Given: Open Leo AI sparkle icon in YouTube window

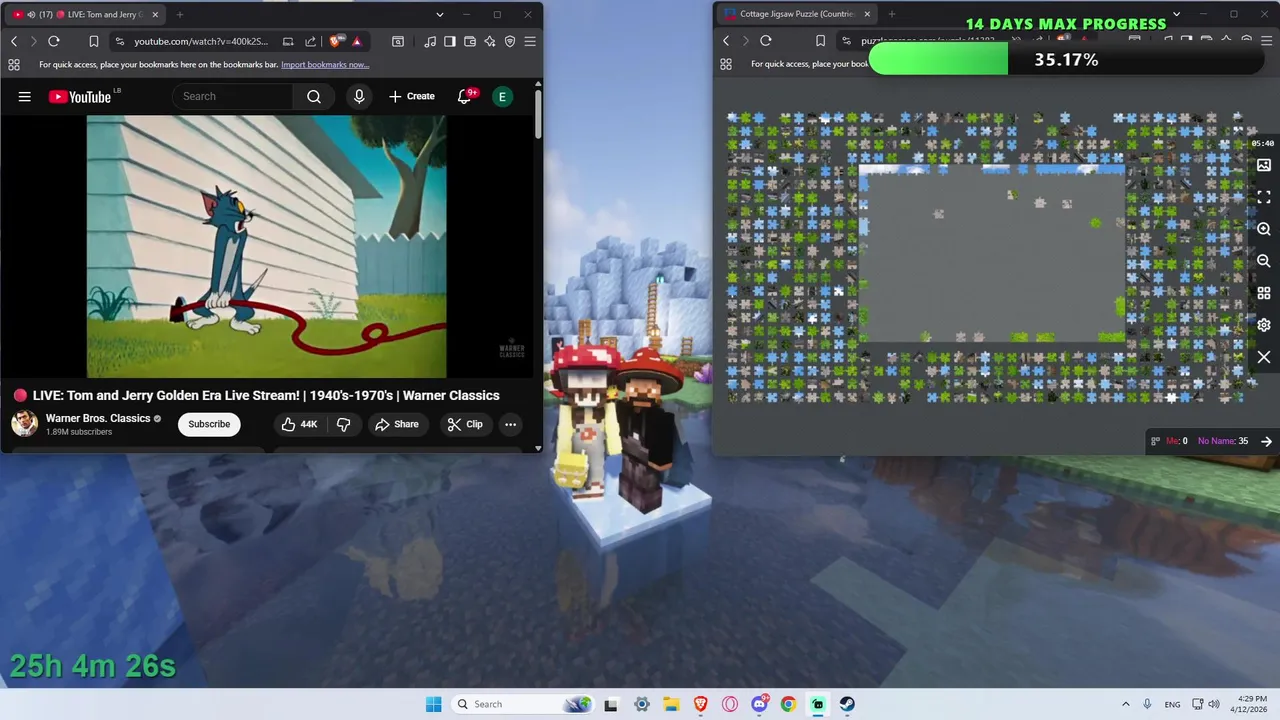Looking at the screenshot, I should point(490,41).
